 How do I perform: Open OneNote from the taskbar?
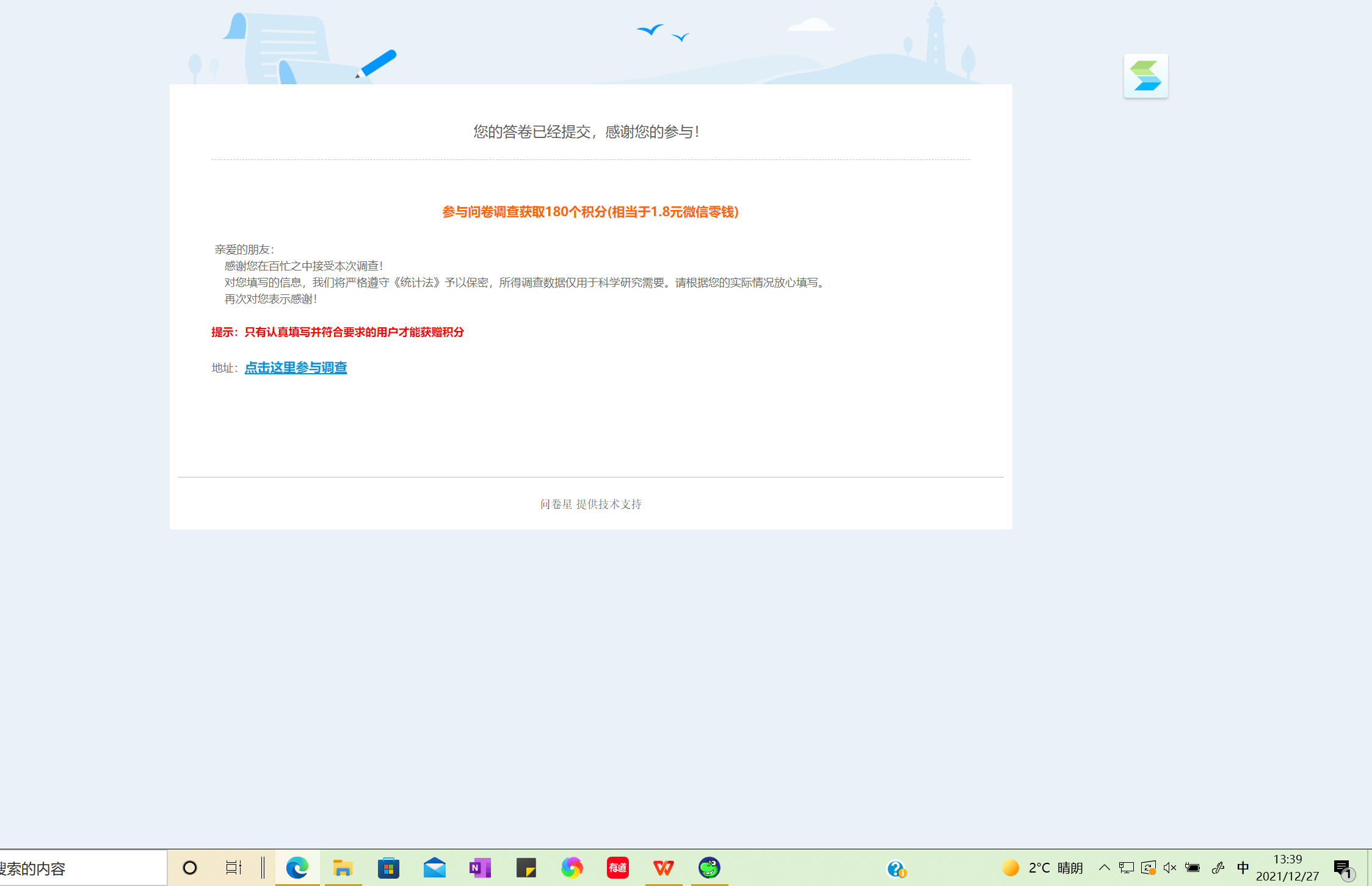(x=480, y=868)
